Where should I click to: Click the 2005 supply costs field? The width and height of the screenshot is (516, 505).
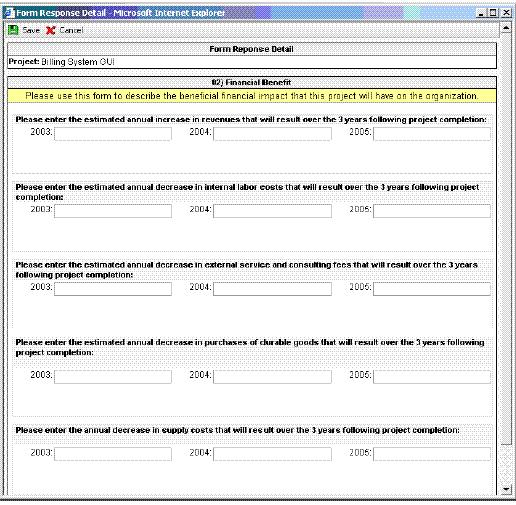(x=432, y=454)
